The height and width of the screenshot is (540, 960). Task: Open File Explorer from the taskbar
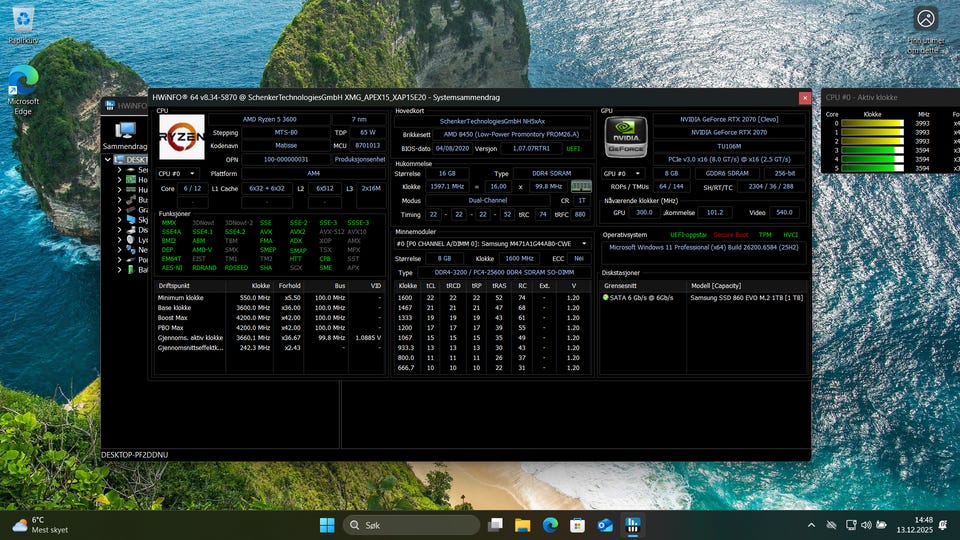point(522,525)
